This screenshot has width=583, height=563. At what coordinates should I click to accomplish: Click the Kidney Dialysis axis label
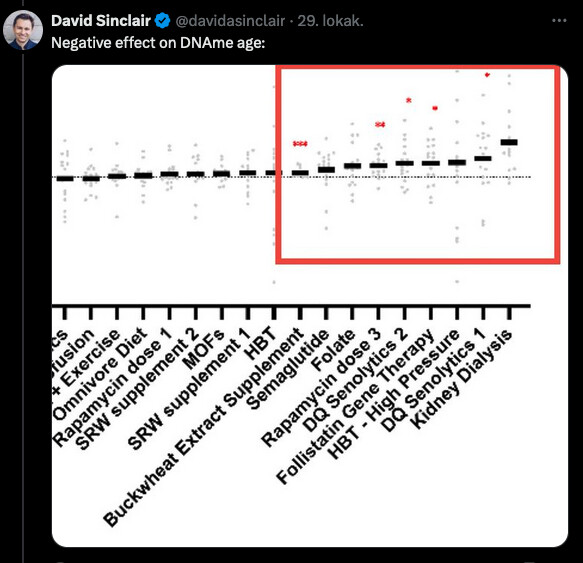coord(462,379)
